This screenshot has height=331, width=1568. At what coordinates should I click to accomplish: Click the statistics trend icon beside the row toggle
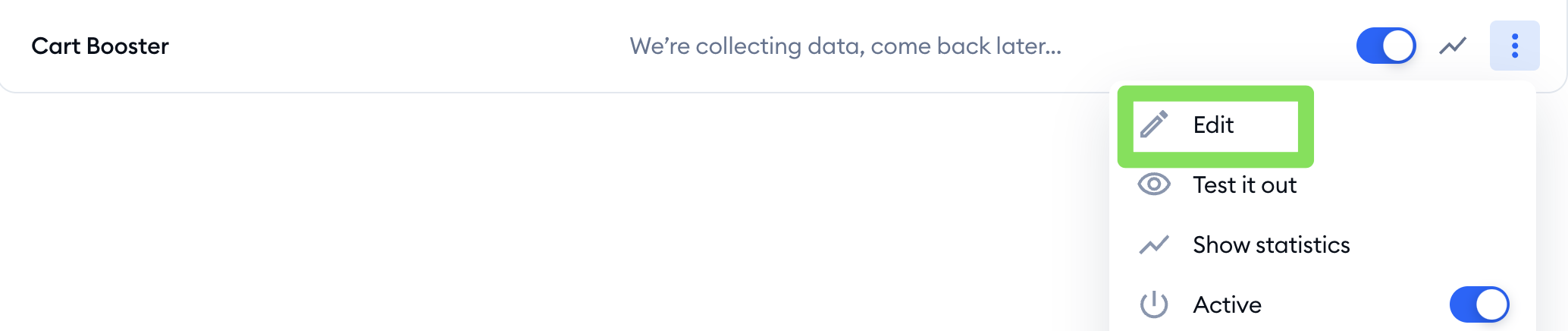(x=1453, y=46)
